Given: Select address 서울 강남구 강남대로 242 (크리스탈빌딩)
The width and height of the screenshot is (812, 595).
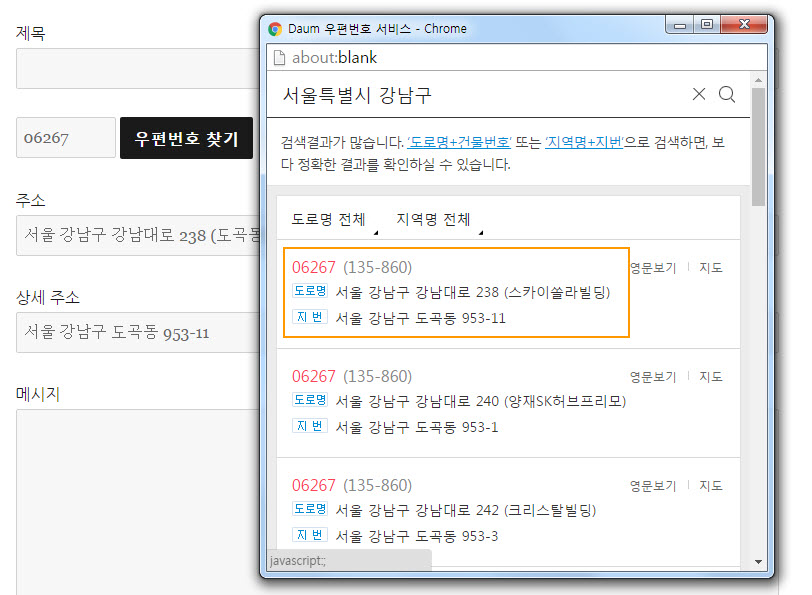Looking at the screenshot, I should [x=466, y=511].
